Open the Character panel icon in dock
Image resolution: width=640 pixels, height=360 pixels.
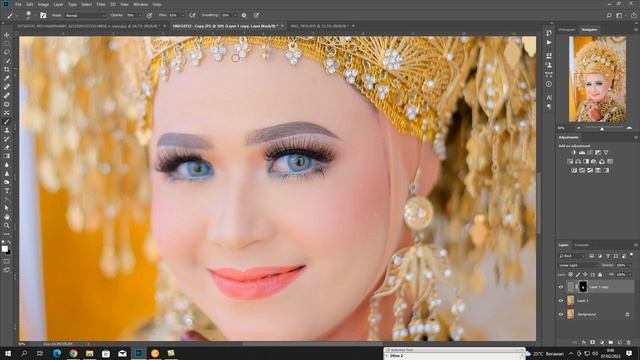pyautogui.click(x=549, y=97)
